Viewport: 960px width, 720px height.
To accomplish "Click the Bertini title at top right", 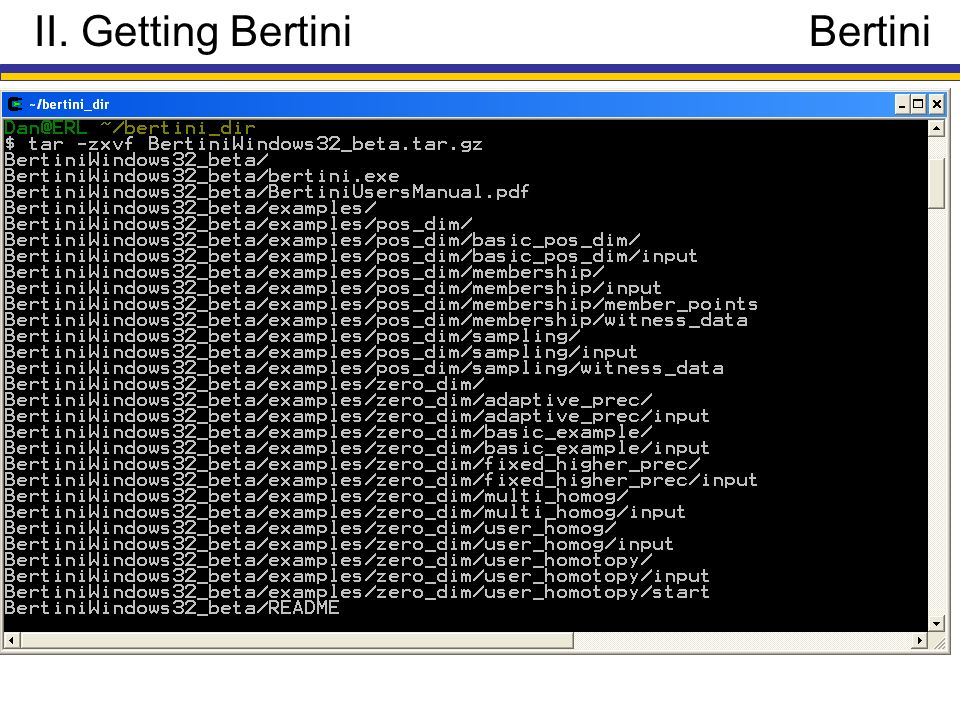I will [869, 31].
